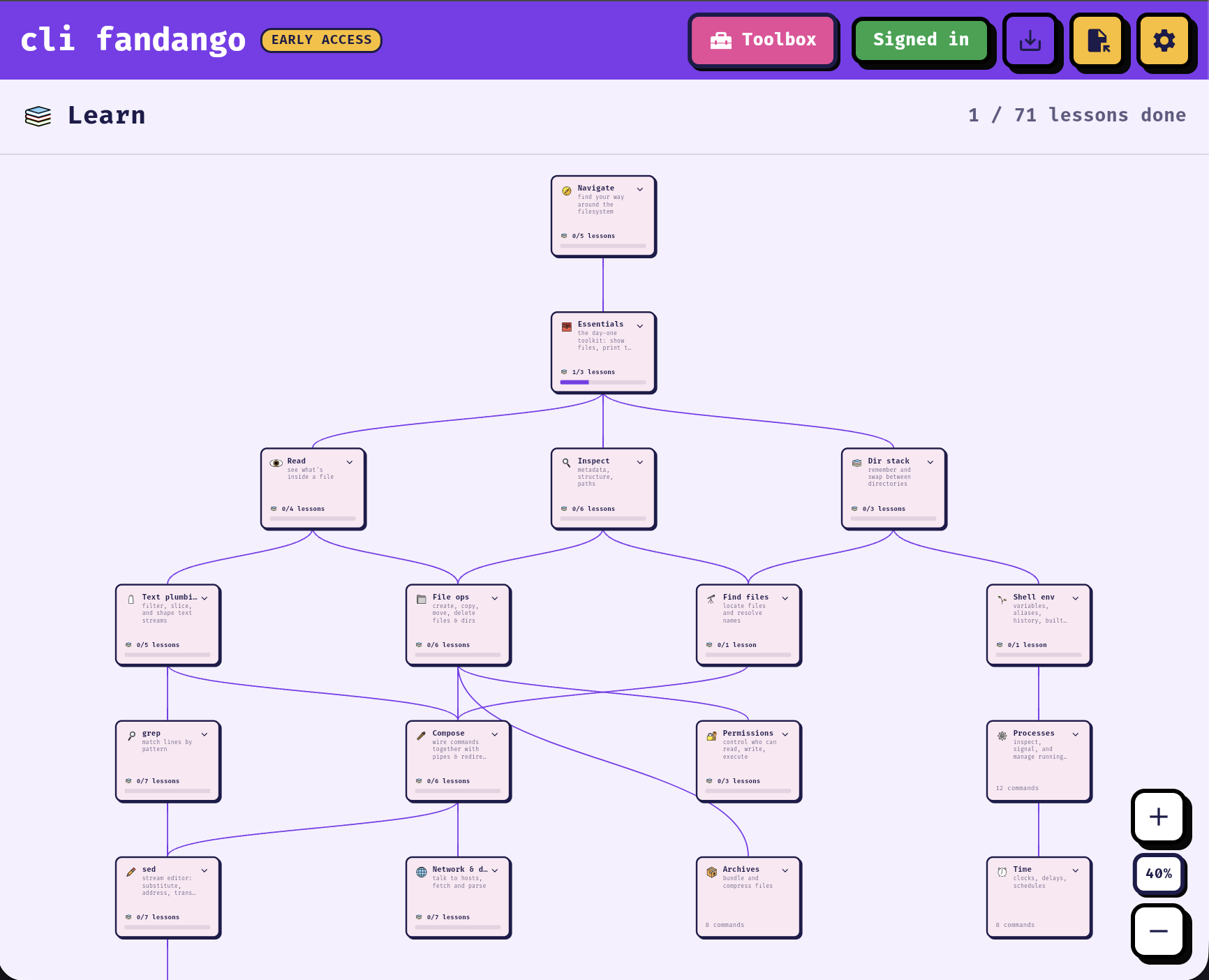Expand the Archives card chevron
Viewport: 1209px width, 980px height.
(x=785, y=870)
